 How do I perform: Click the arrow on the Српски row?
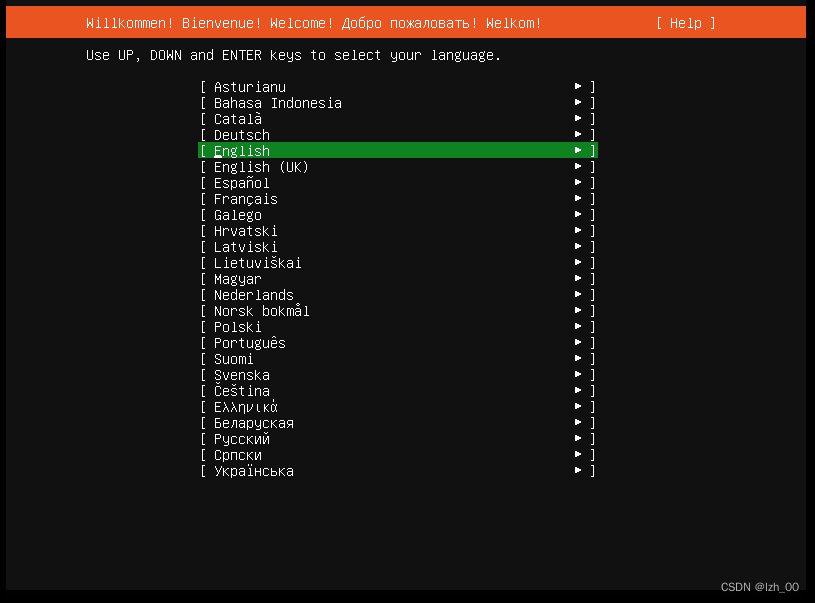point(578,454)
